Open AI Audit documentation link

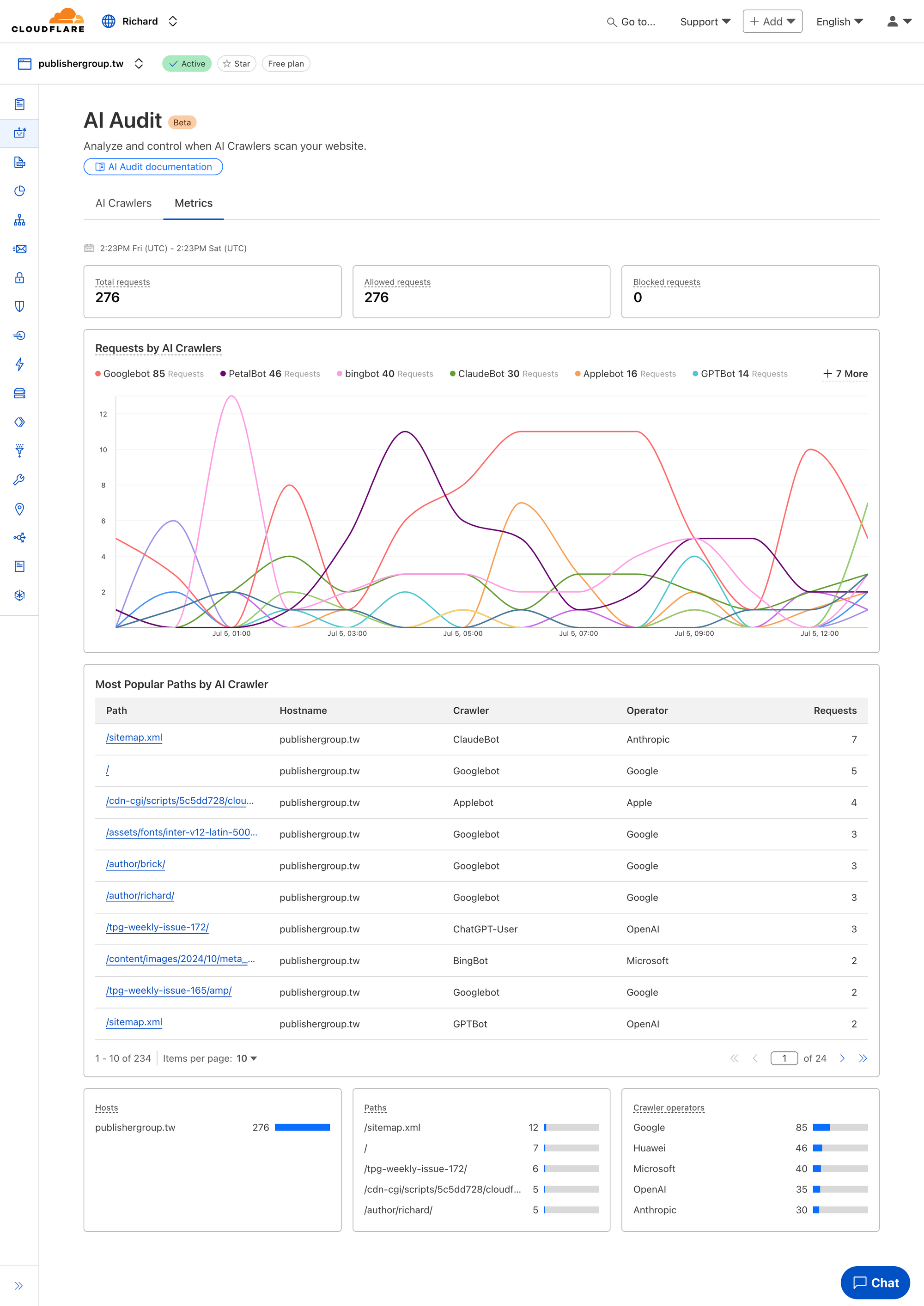point(153,167)
